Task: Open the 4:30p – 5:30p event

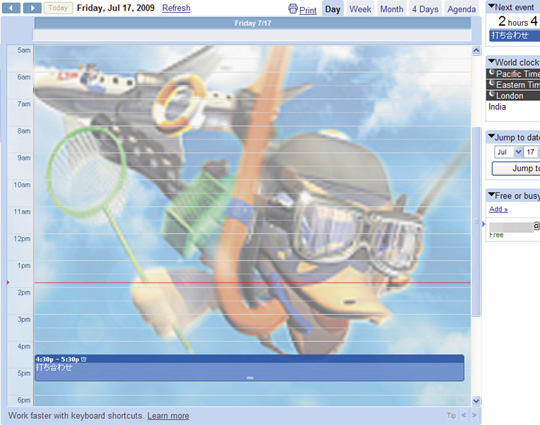Action: coord(249,368)
